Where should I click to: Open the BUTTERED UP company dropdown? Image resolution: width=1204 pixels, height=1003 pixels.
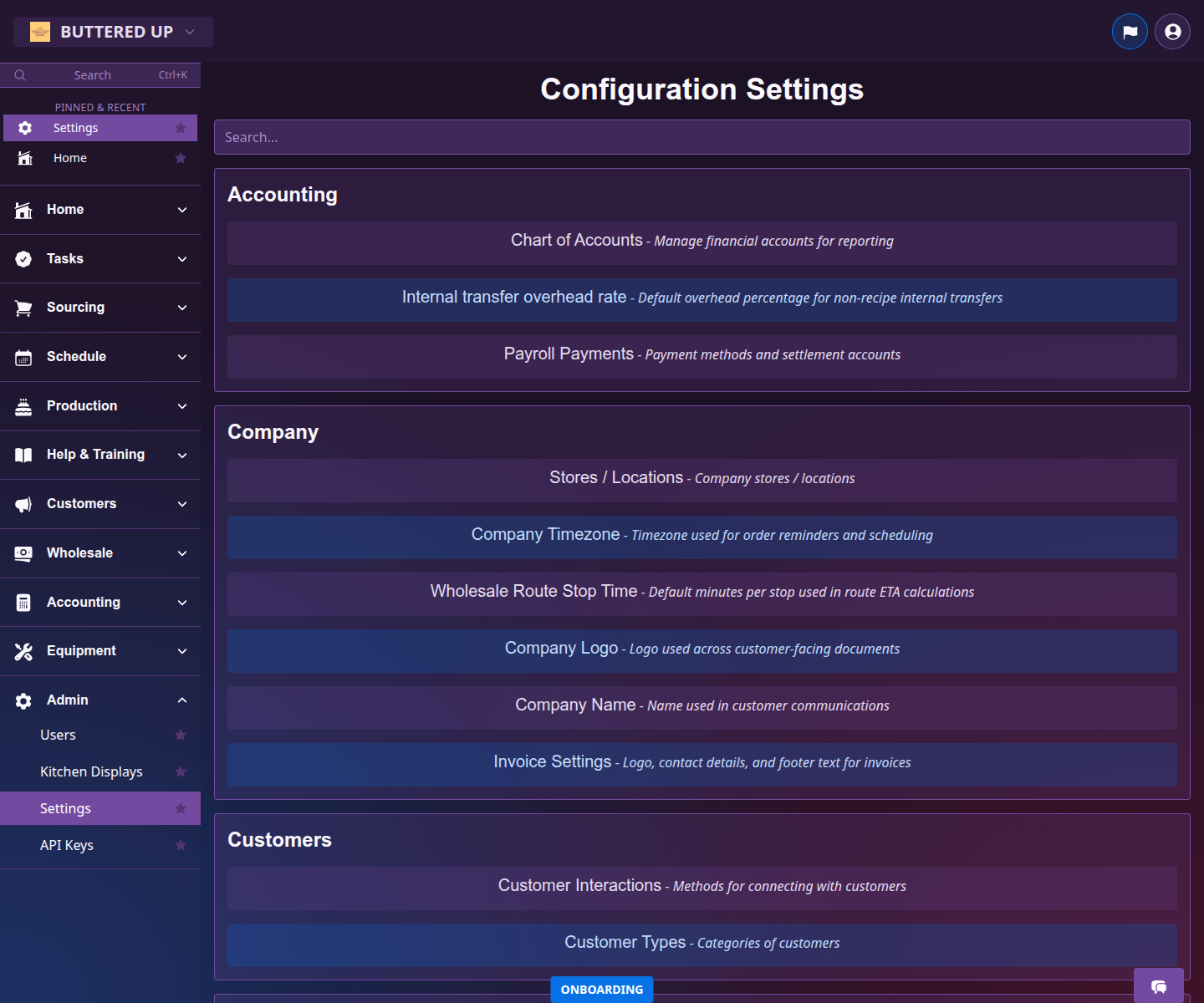coord(113,31)
